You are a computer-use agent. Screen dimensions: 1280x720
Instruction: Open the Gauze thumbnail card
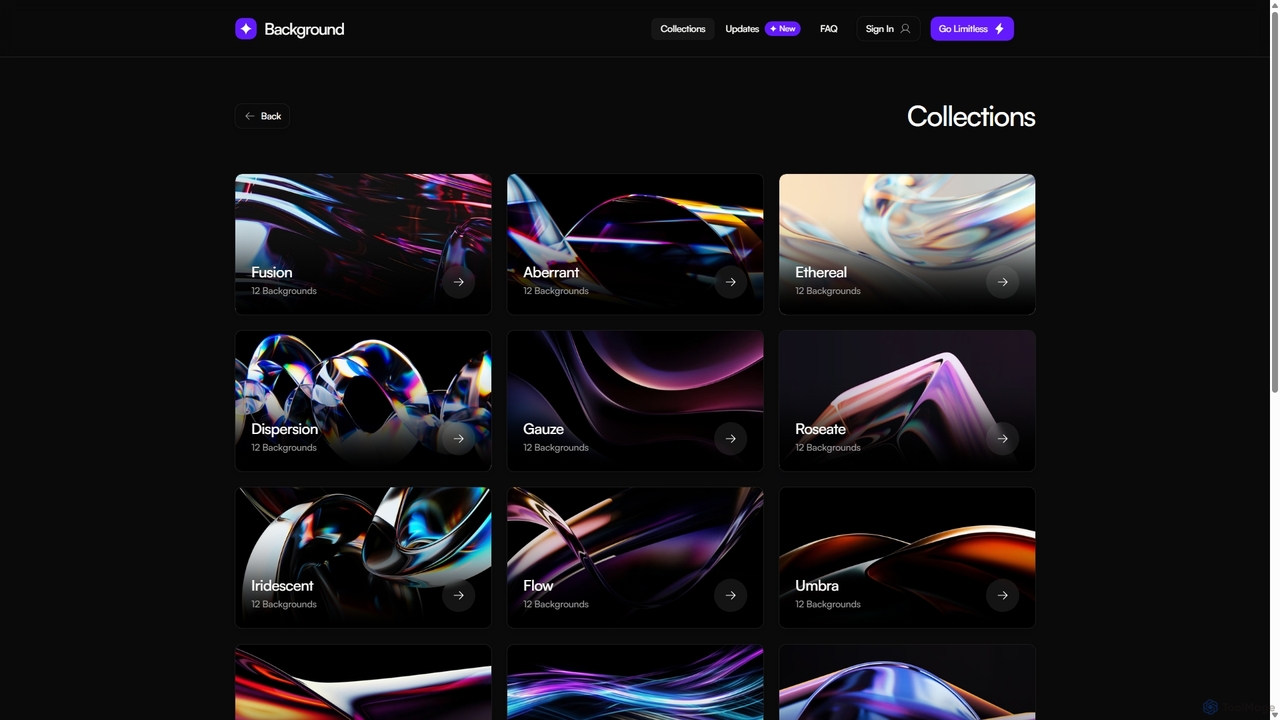coord(635,401)
